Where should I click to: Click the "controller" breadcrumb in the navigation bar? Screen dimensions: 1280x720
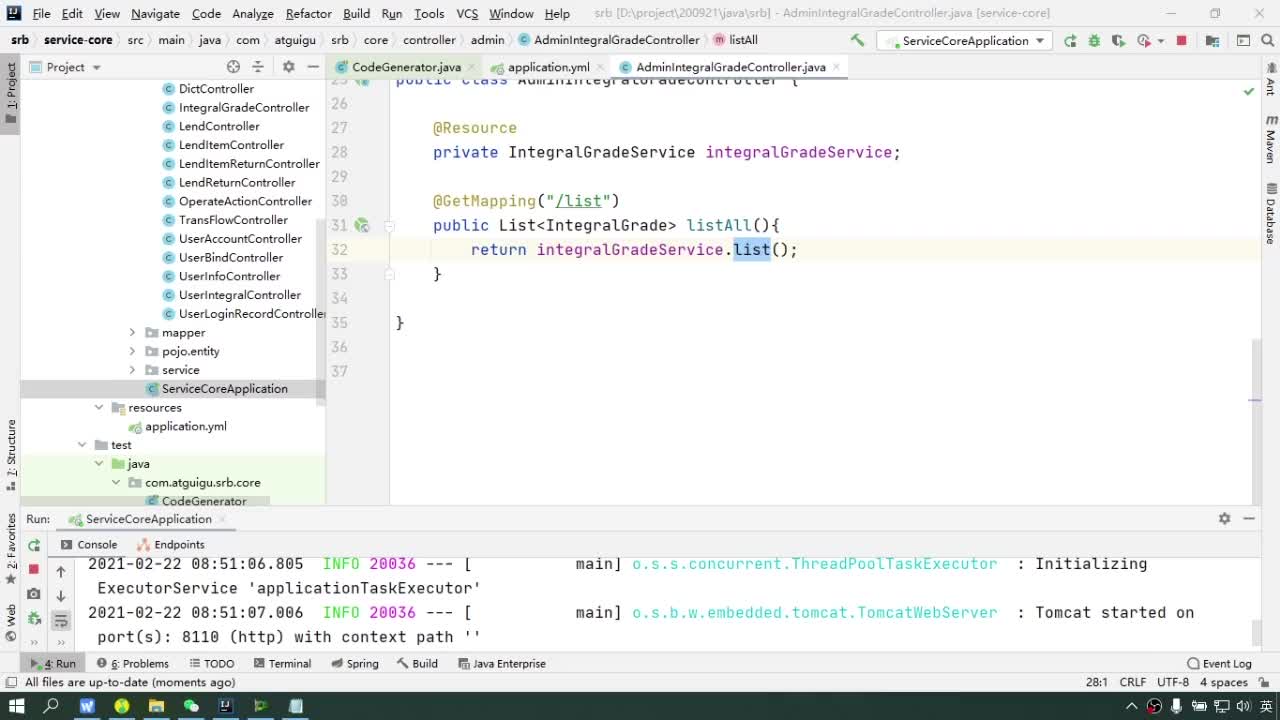point(429,40)
